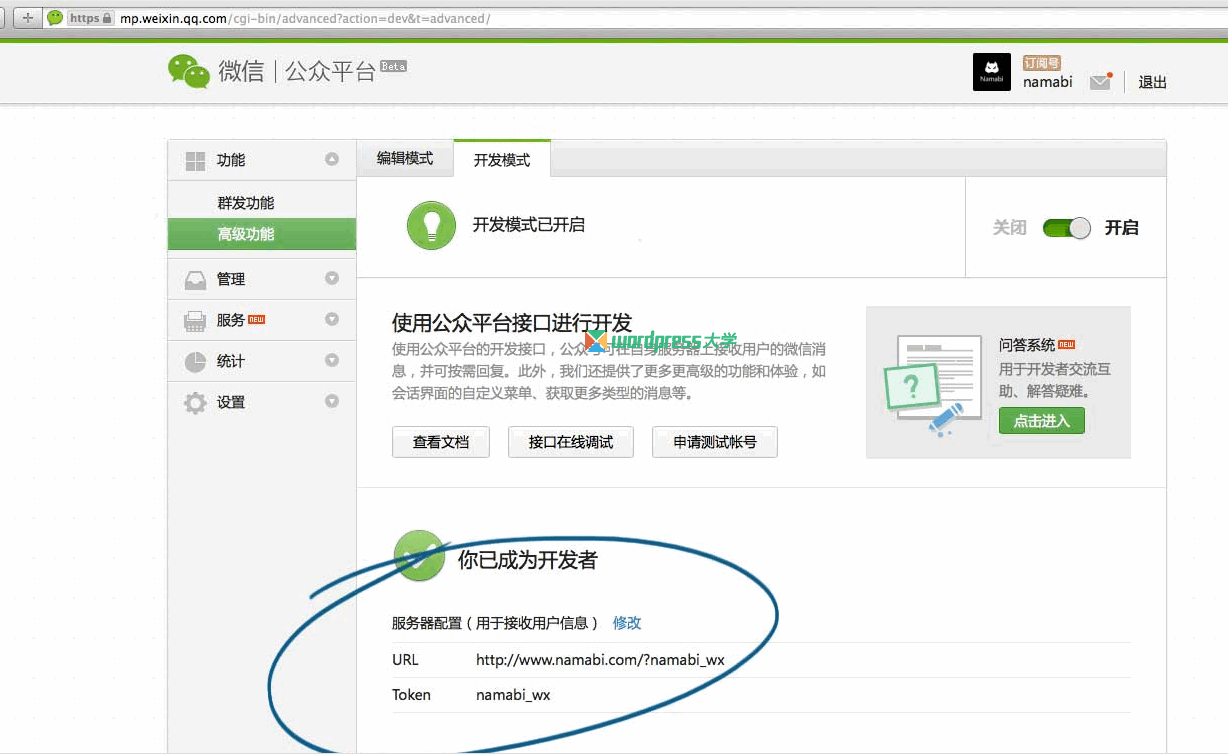
Task: Click the browser address bar URL
Action: (305, 18)
